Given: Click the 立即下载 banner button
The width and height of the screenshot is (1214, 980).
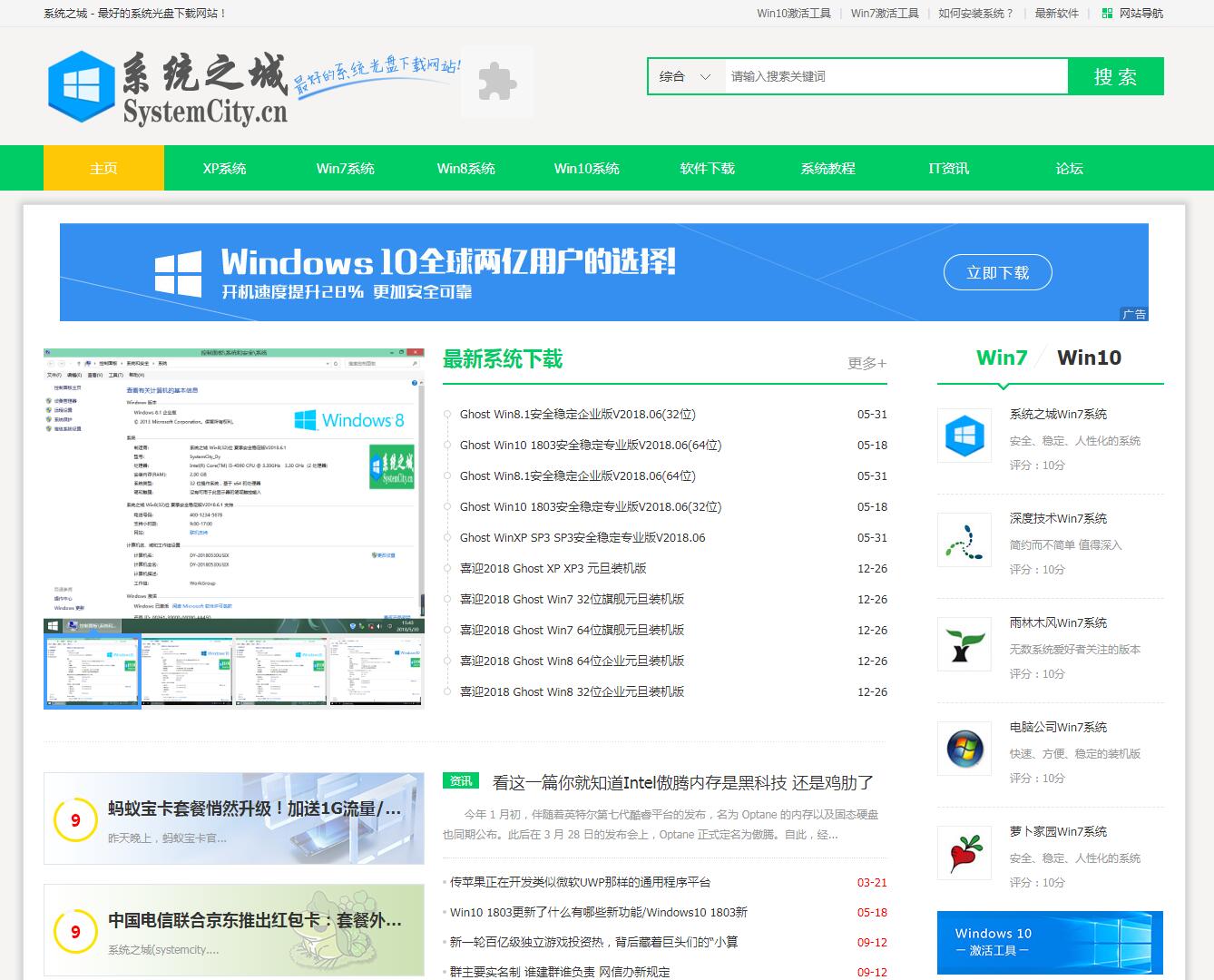Looking at the screenshot, I should click(x=998, y=272).
